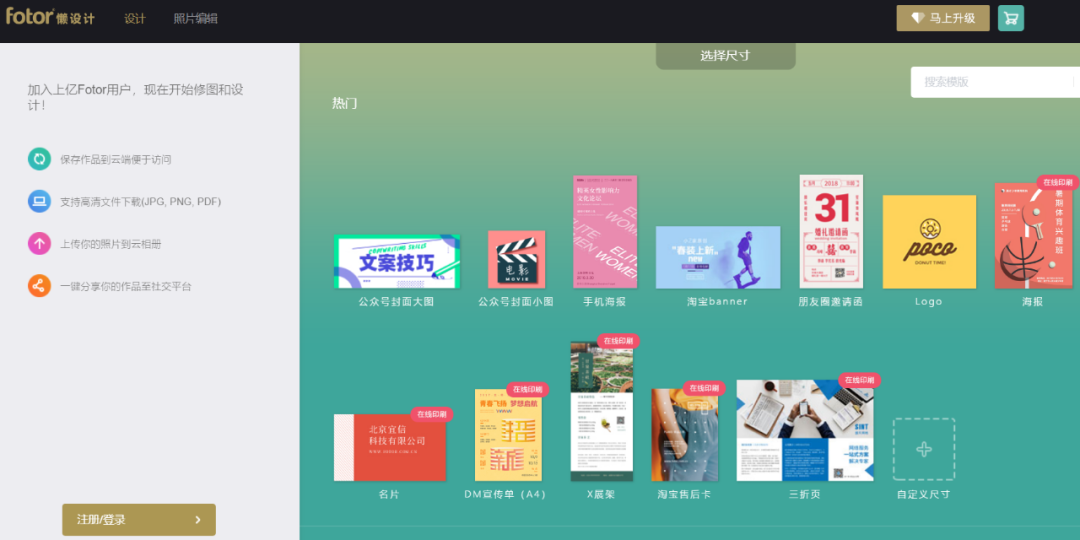Click the 朋友圈邀请函 label
The height and width of the screenshot is (540, 1080).
click(831, 302)
